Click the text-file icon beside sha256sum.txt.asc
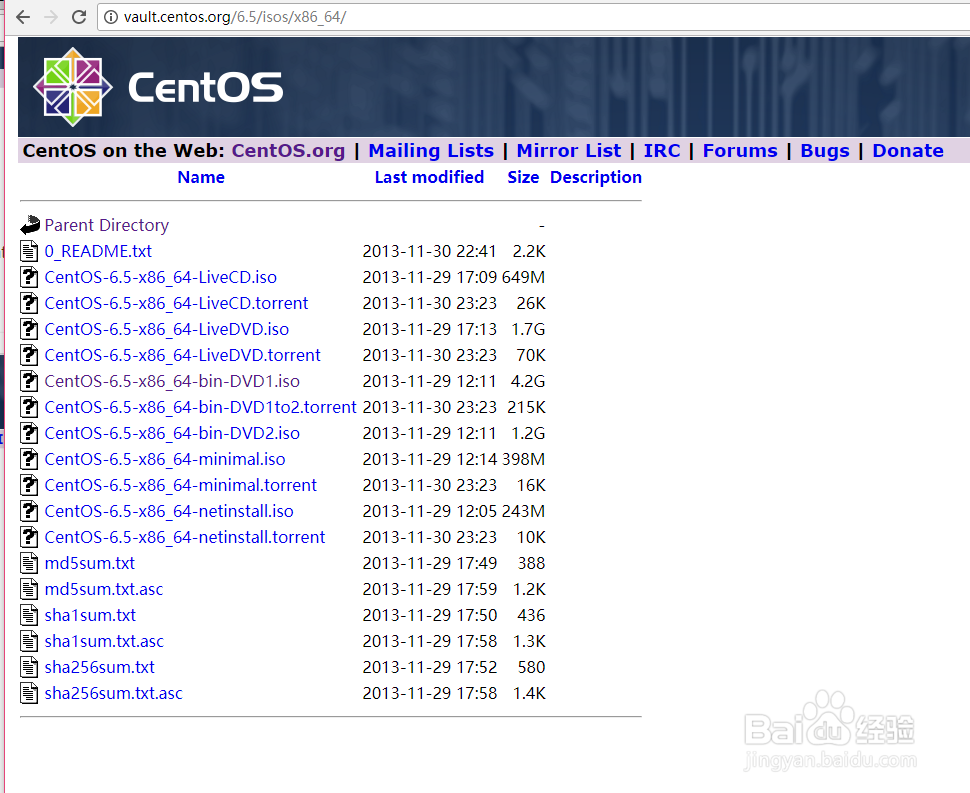970x793 pixels. (29, 692)
